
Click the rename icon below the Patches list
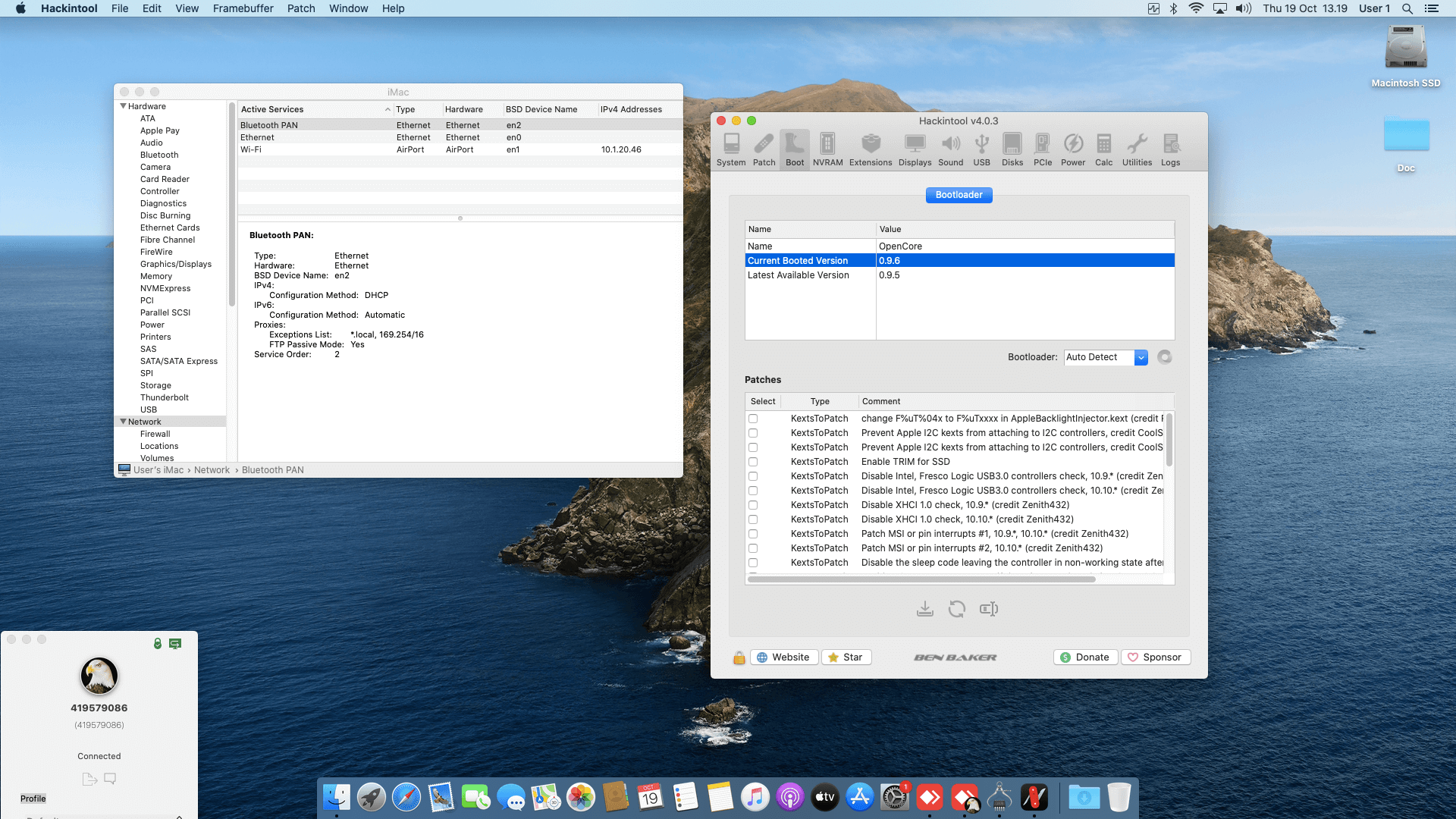[x=989, y=609]
